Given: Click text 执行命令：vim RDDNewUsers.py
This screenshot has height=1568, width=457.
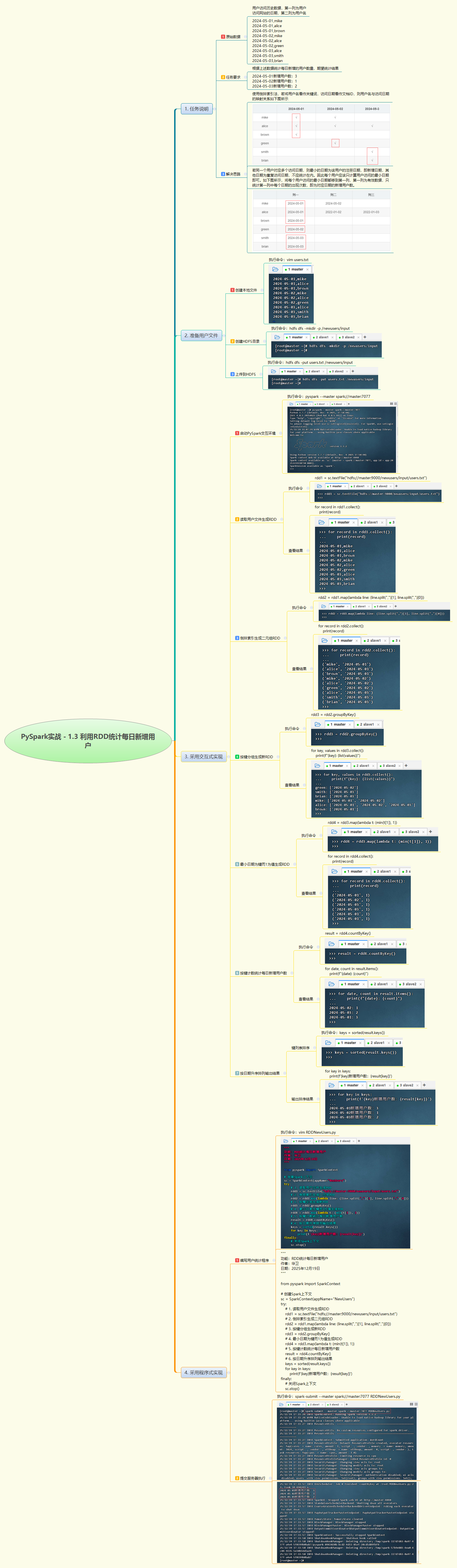Looking at the screenshot, I should 308,1133.
